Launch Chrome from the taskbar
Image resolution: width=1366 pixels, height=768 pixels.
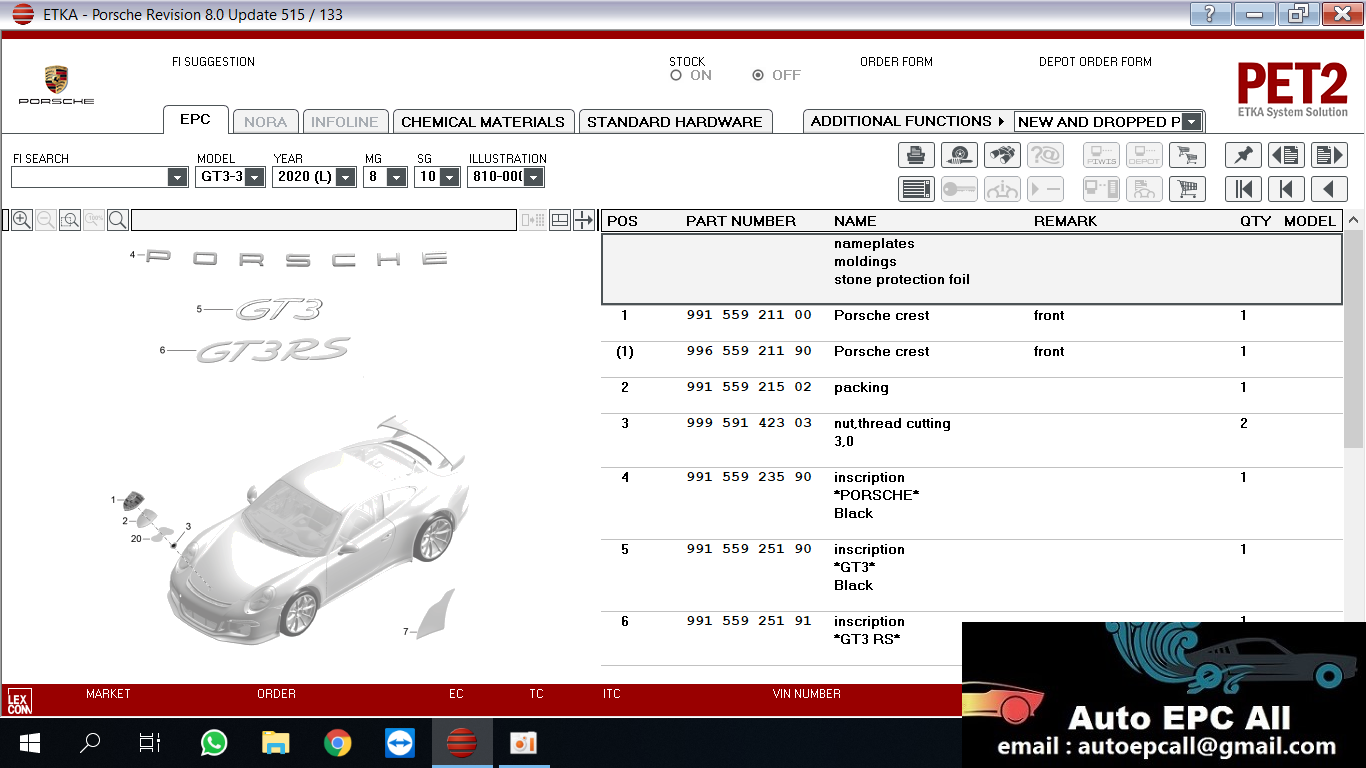(338, 743)
